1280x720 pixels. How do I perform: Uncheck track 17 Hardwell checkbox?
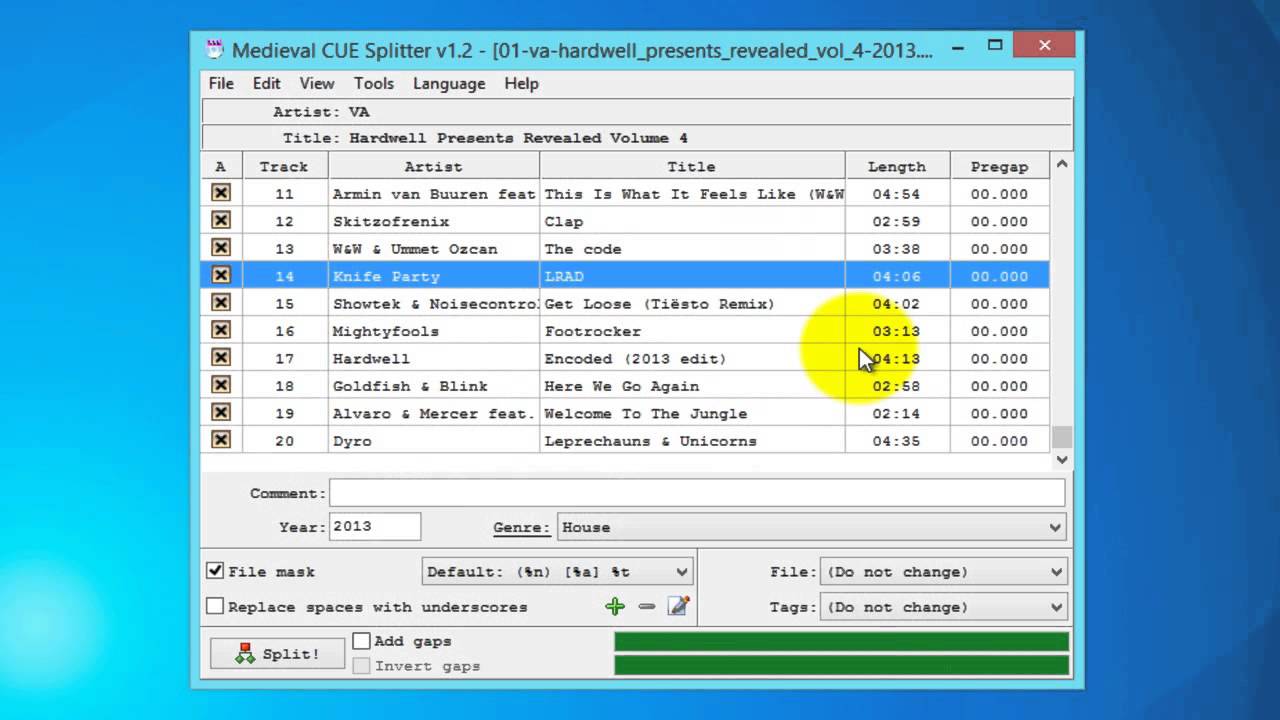coord(221,357)
